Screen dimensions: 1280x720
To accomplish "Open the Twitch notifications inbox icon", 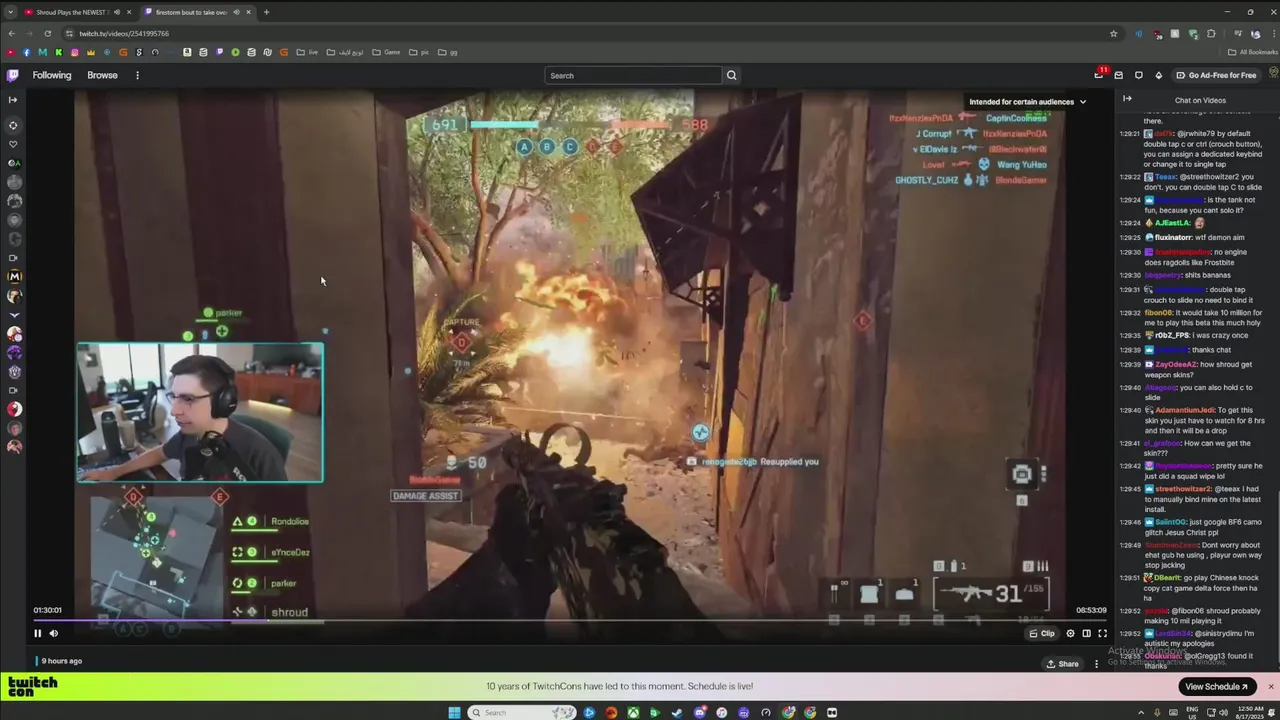I will point(1119,75).
